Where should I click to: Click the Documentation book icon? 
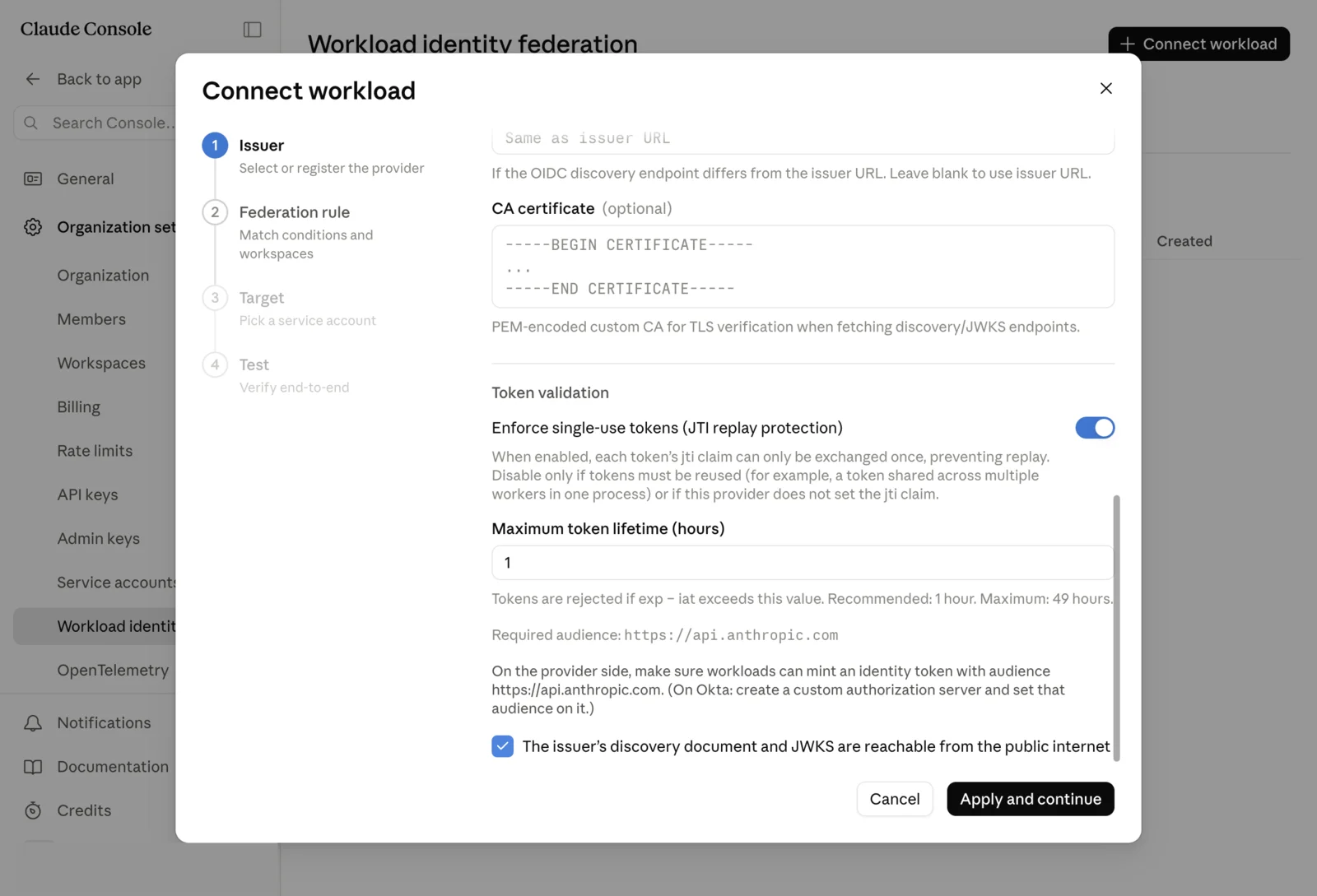coord(33,767)
